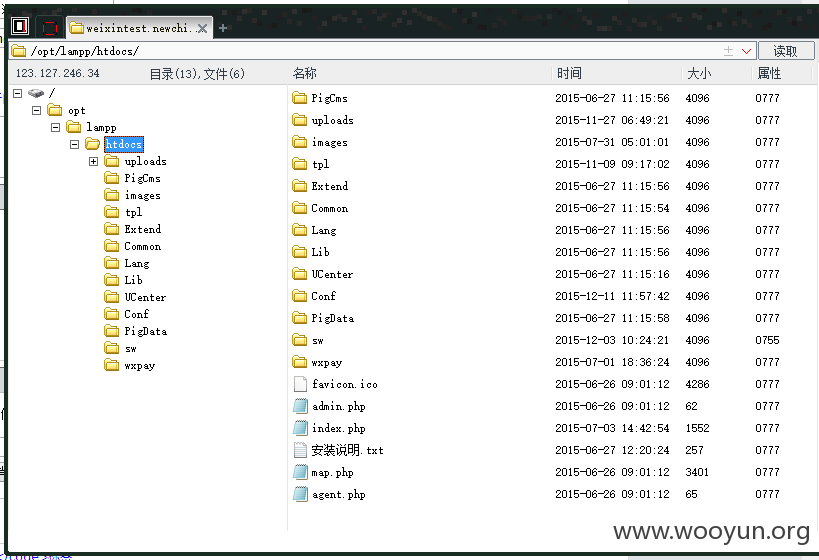Sort by the 大小 column header
819x560 pixels.
point(699,73)
